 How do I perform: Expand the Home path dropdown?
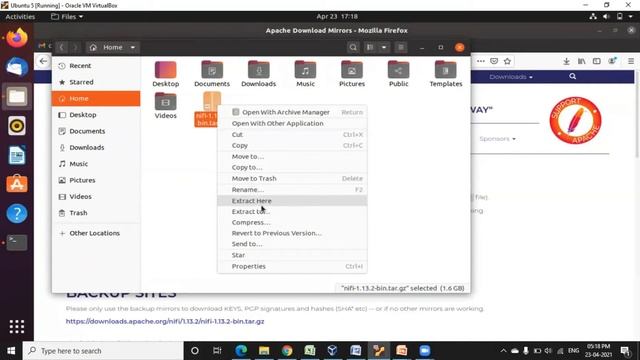coord(133,47)
